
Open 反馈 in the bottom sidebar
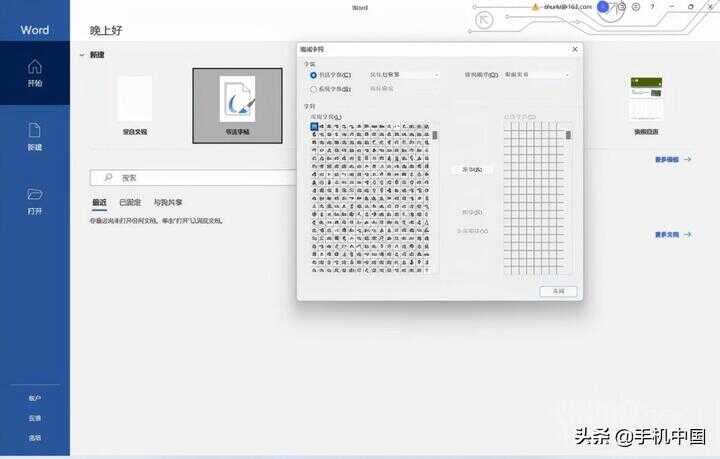pyautogui.click(x=35, y=418)
